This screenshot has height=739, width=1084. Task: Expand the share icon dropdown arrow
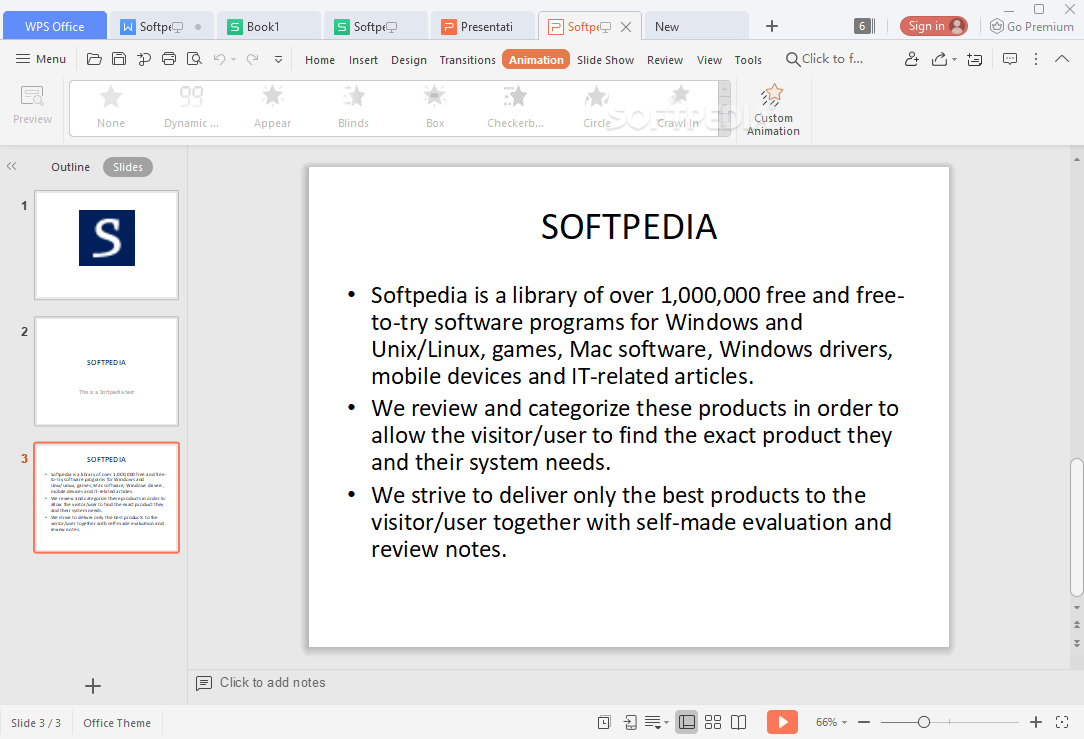(x=954, y=59)
